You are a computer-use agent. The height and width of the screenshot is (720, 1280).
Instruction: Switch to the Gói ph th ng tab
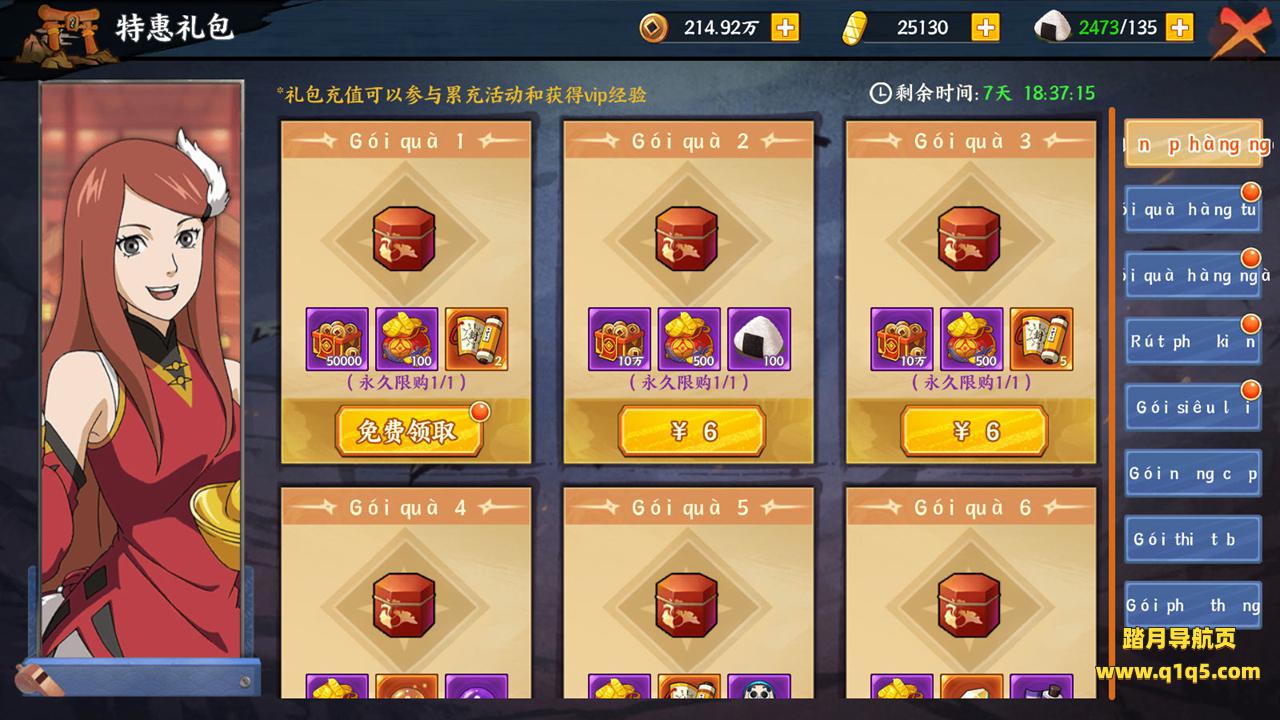coord(1193,606)
